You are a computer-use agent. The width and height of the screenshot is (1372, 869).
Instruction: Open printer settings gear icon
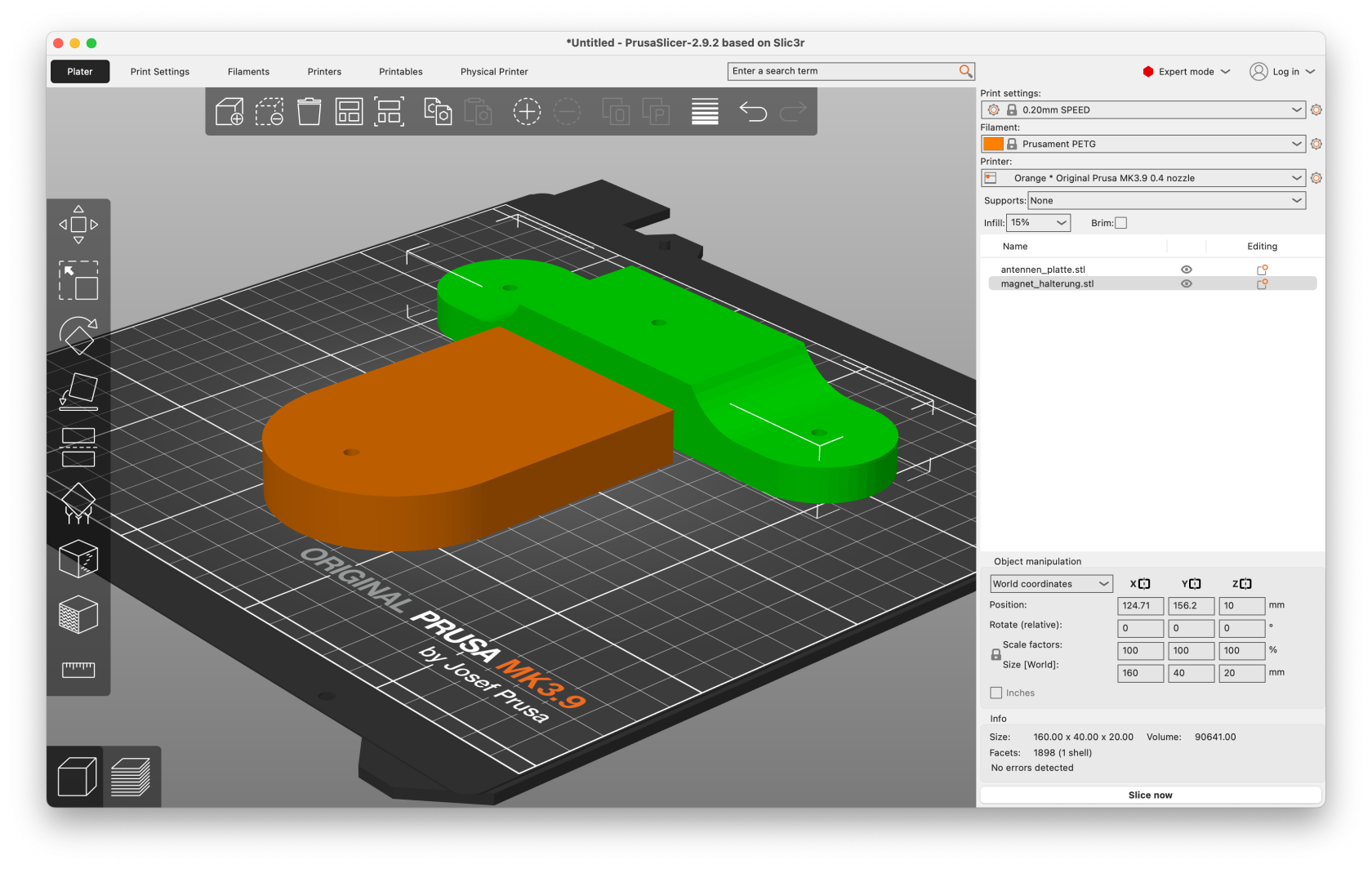pos(1316,178)
